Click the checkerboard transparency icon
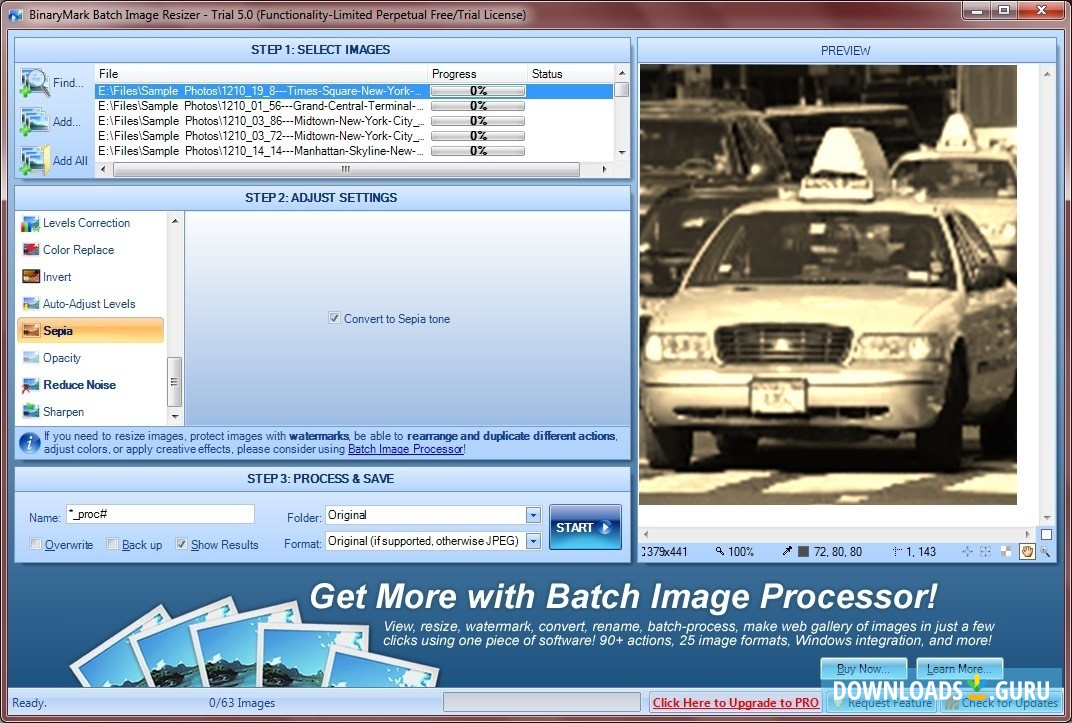This screenshot has width=1072, height=723. (1006, 551)
